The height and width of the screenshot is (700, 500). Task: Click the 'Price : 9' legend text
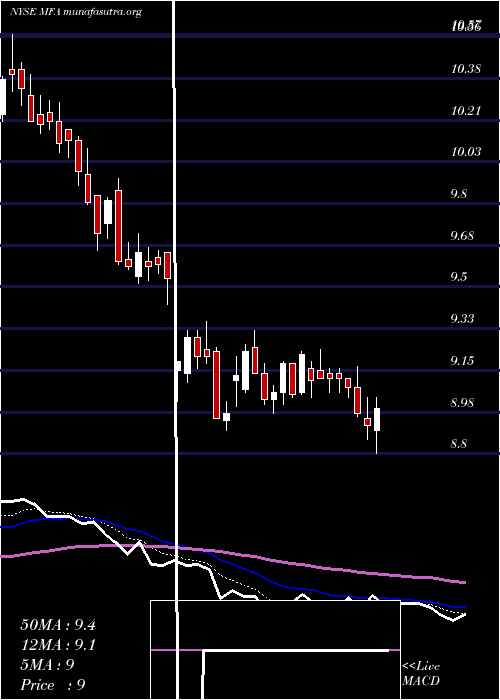tap(53, 685)
